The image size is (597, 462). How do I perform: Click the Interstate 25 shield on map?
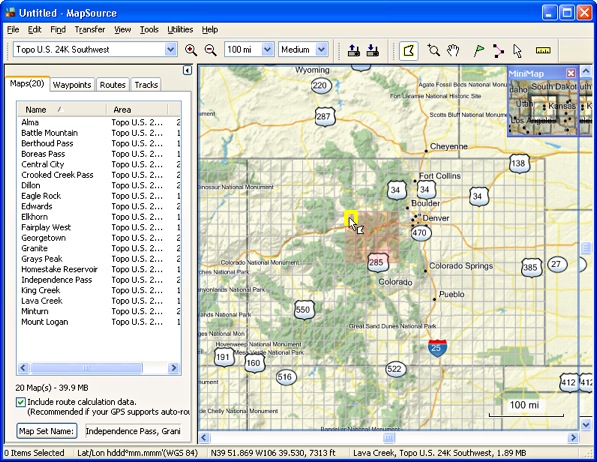click(437, 348)
